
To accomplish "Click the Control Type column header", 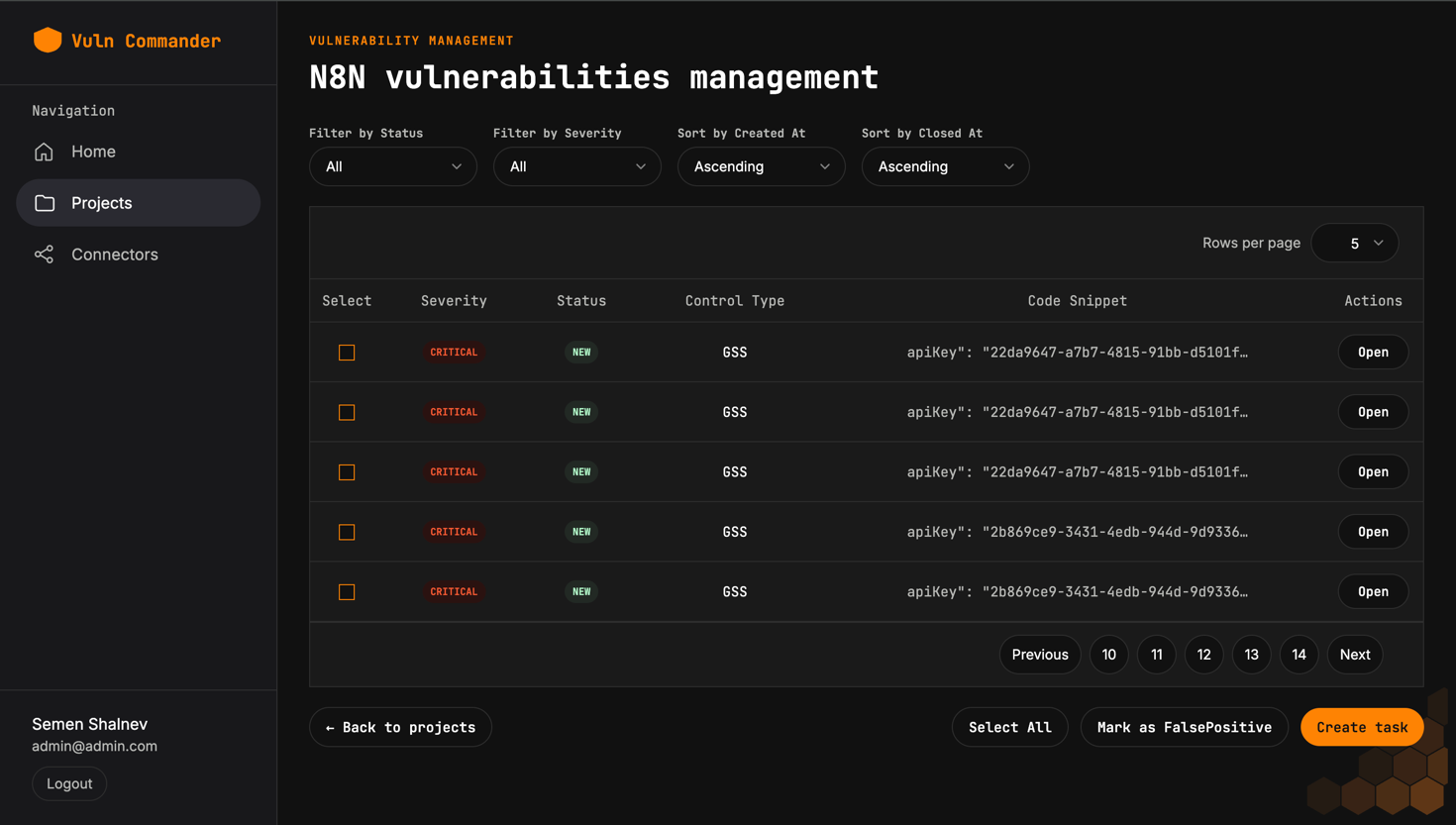I will [735, 301].
